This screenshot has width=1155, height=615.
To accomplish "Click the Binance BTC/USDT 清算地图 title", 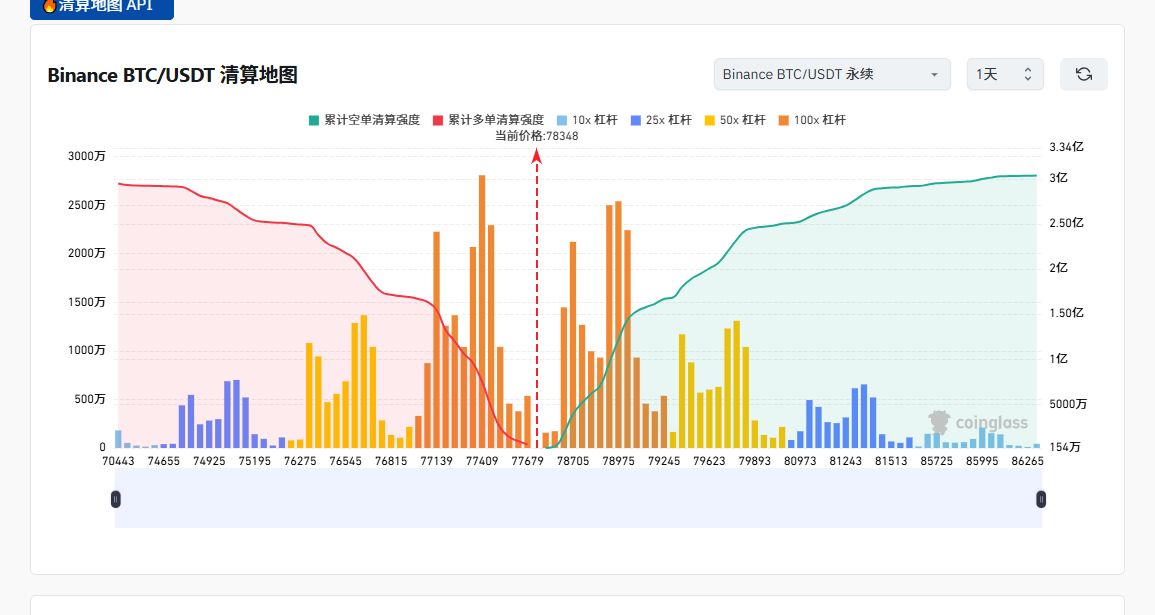I will 172,75.
